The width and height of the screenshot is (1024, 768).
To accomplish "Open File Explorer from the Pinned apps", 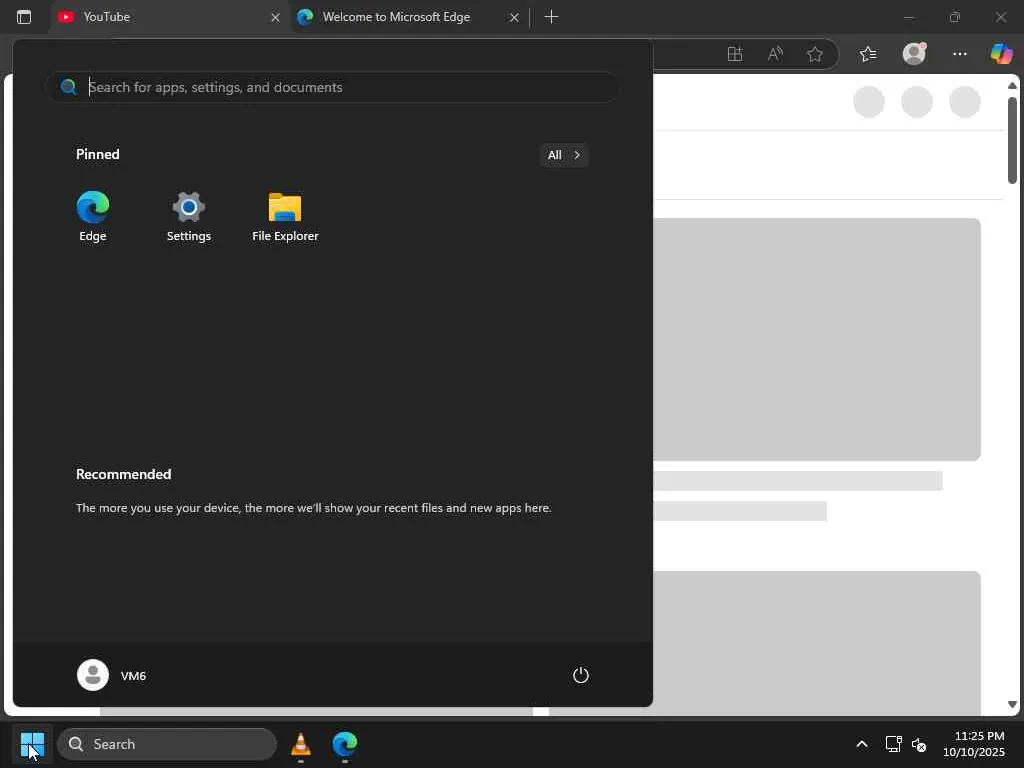I will [285, 216].
